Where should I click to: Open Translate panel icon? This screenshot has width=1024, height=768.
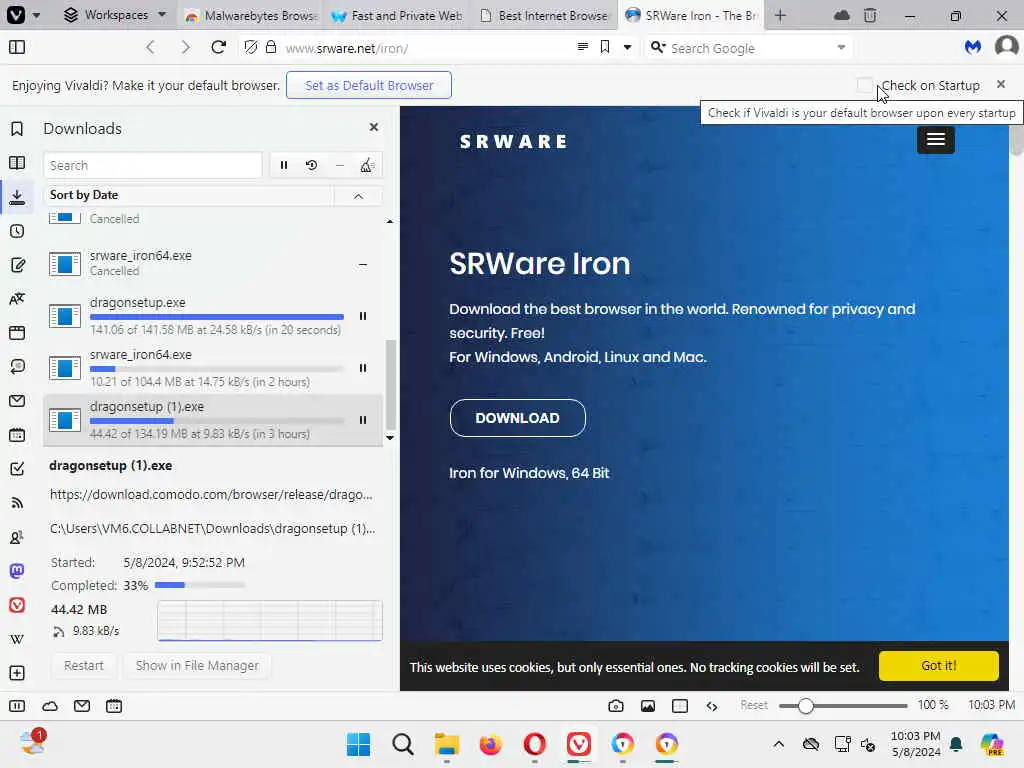pyautogui.click(x=17, y=298)
